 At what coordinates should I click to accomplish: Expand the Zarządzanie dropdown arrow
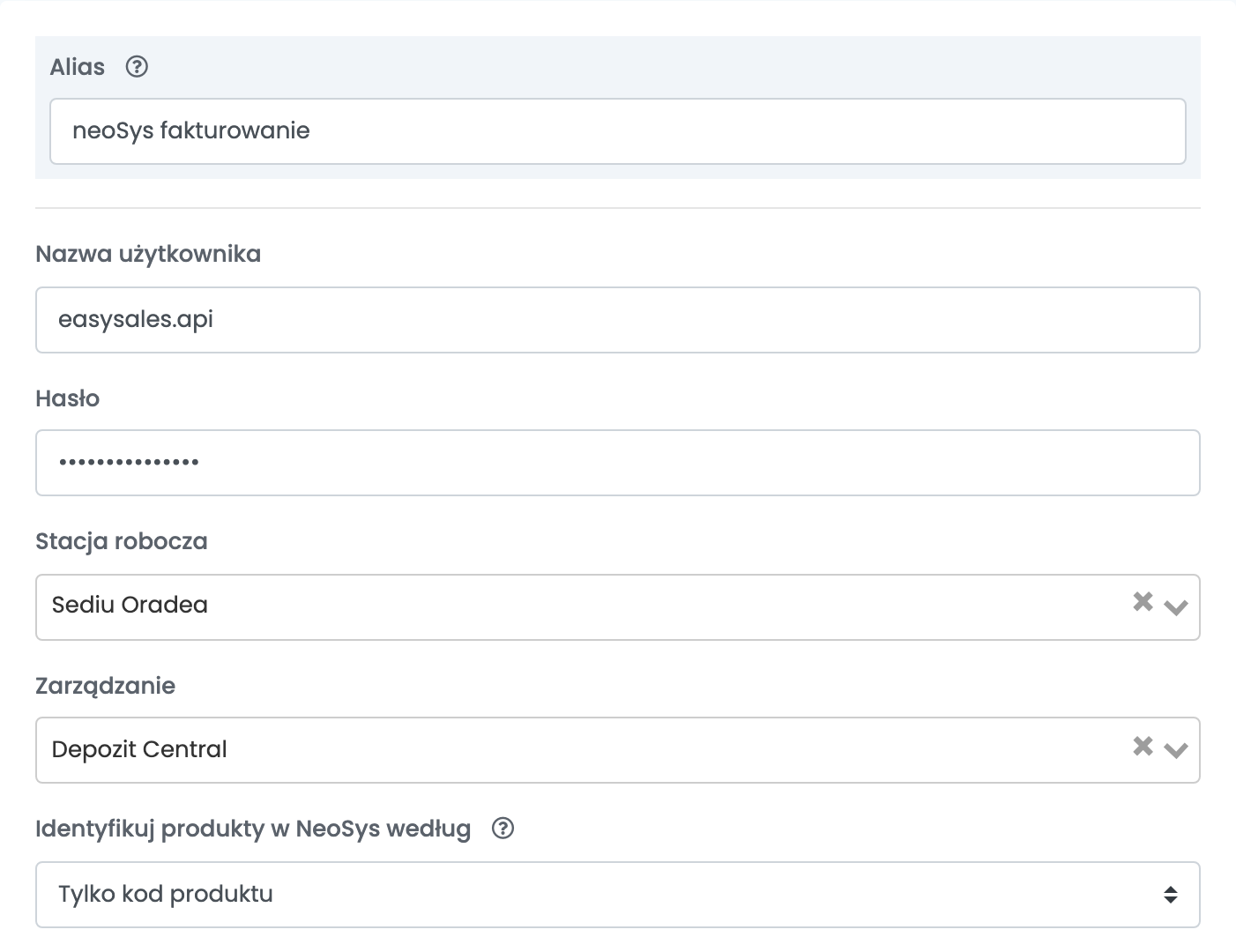(x=1176, y=751)
